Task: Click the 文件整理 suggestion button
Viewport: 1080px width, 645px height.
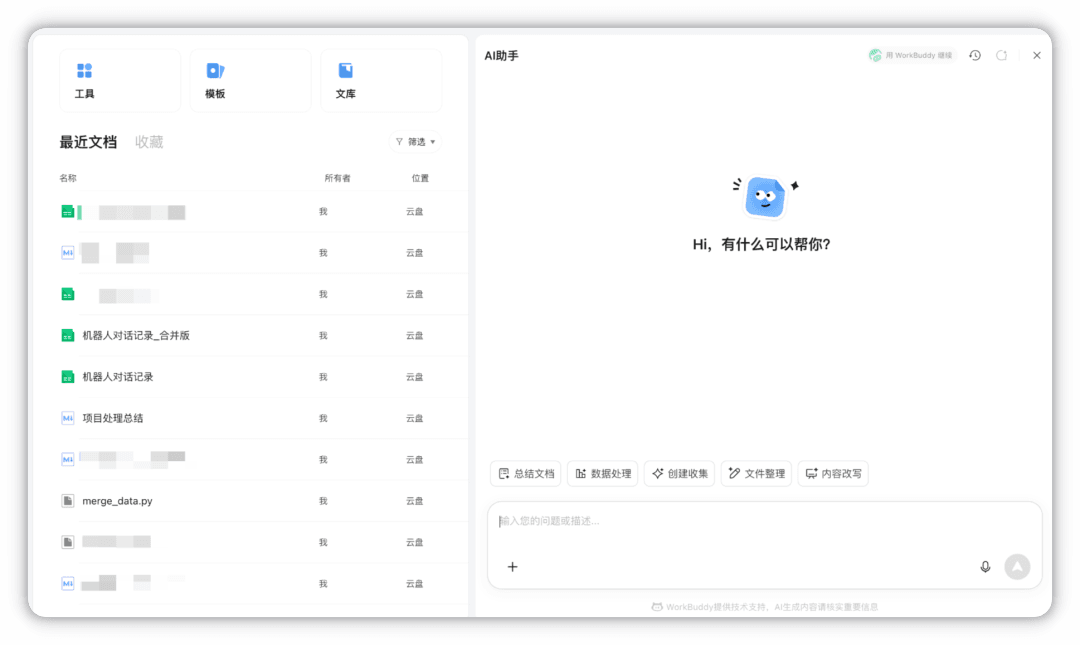Action: tap(756, 473)
